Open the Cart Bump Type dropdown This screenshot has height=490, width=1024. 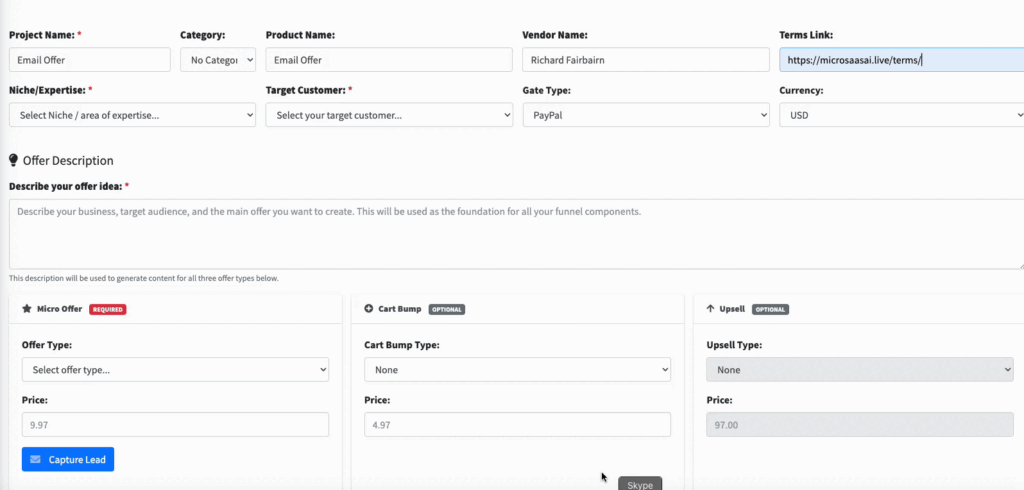[517, 370]
